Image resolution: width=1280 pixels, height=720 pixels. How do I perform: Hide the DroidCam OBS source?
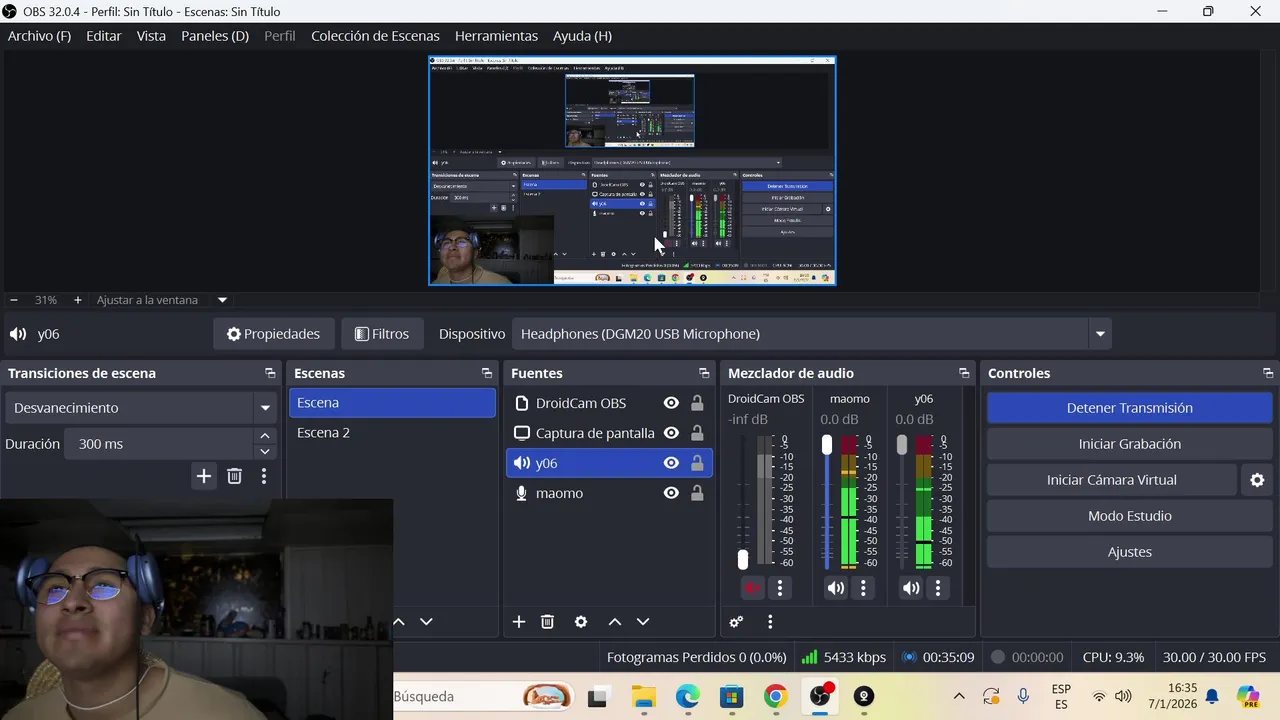[671, 403]
